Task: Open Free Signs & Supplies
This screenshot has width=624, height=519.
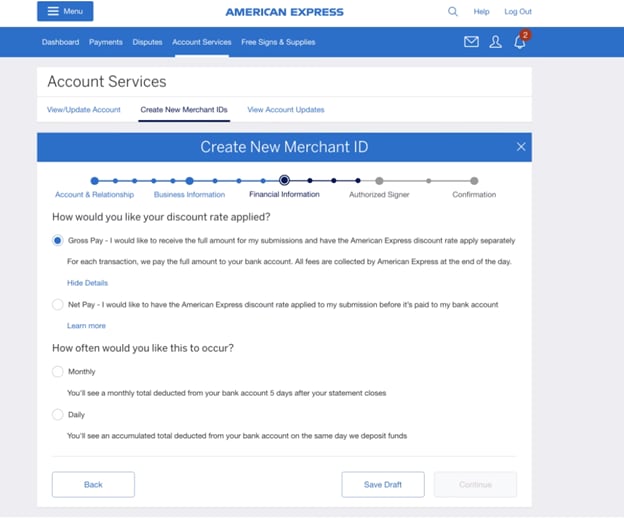Action: [278, 42]
